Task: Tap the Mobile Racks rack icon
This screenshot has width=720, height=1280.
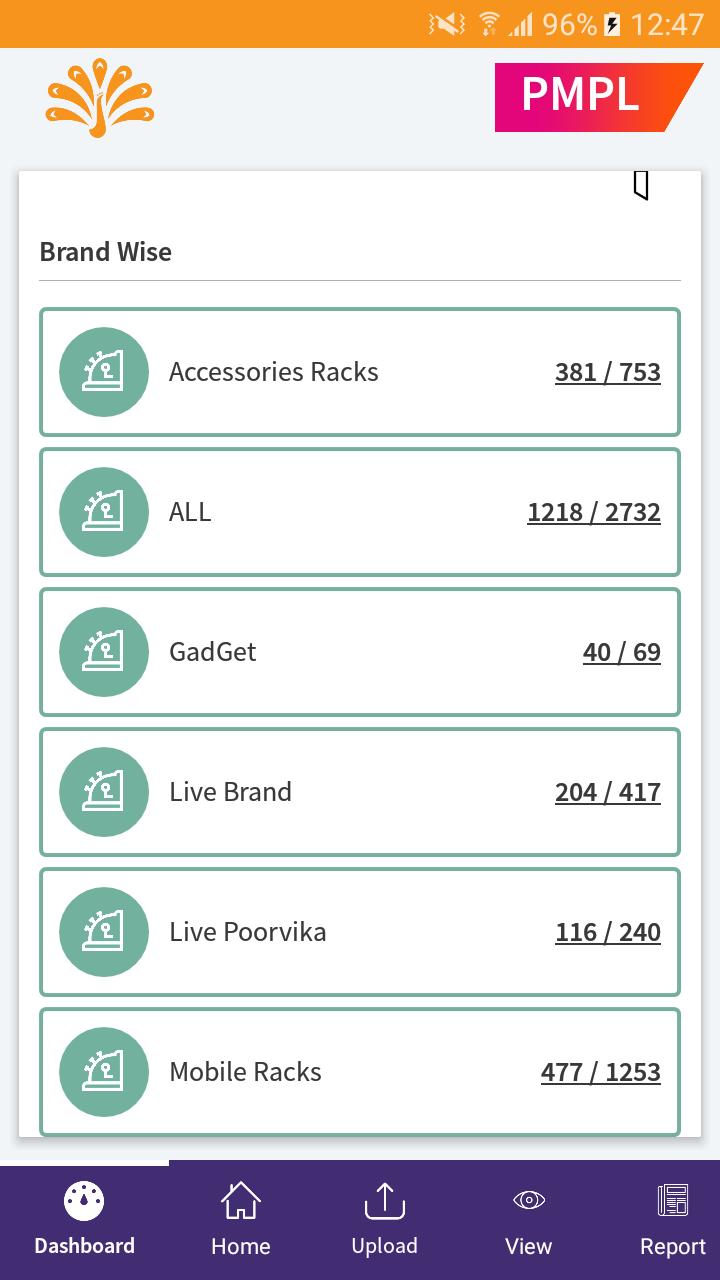Action: click(104, 1072)
